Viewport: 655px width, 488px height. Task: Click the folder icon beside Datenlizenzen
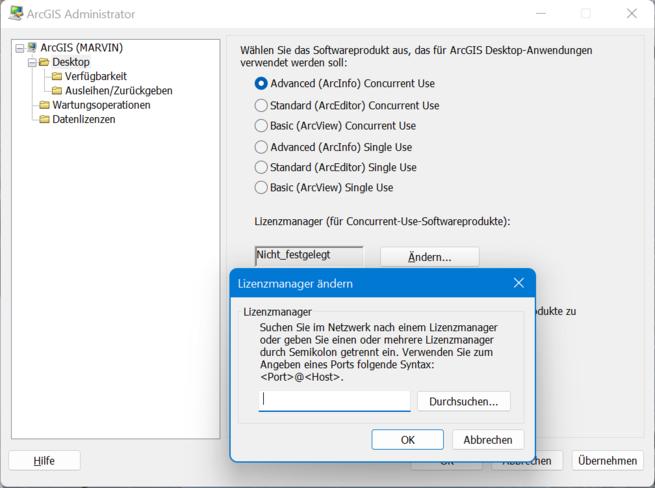(44, 119)
